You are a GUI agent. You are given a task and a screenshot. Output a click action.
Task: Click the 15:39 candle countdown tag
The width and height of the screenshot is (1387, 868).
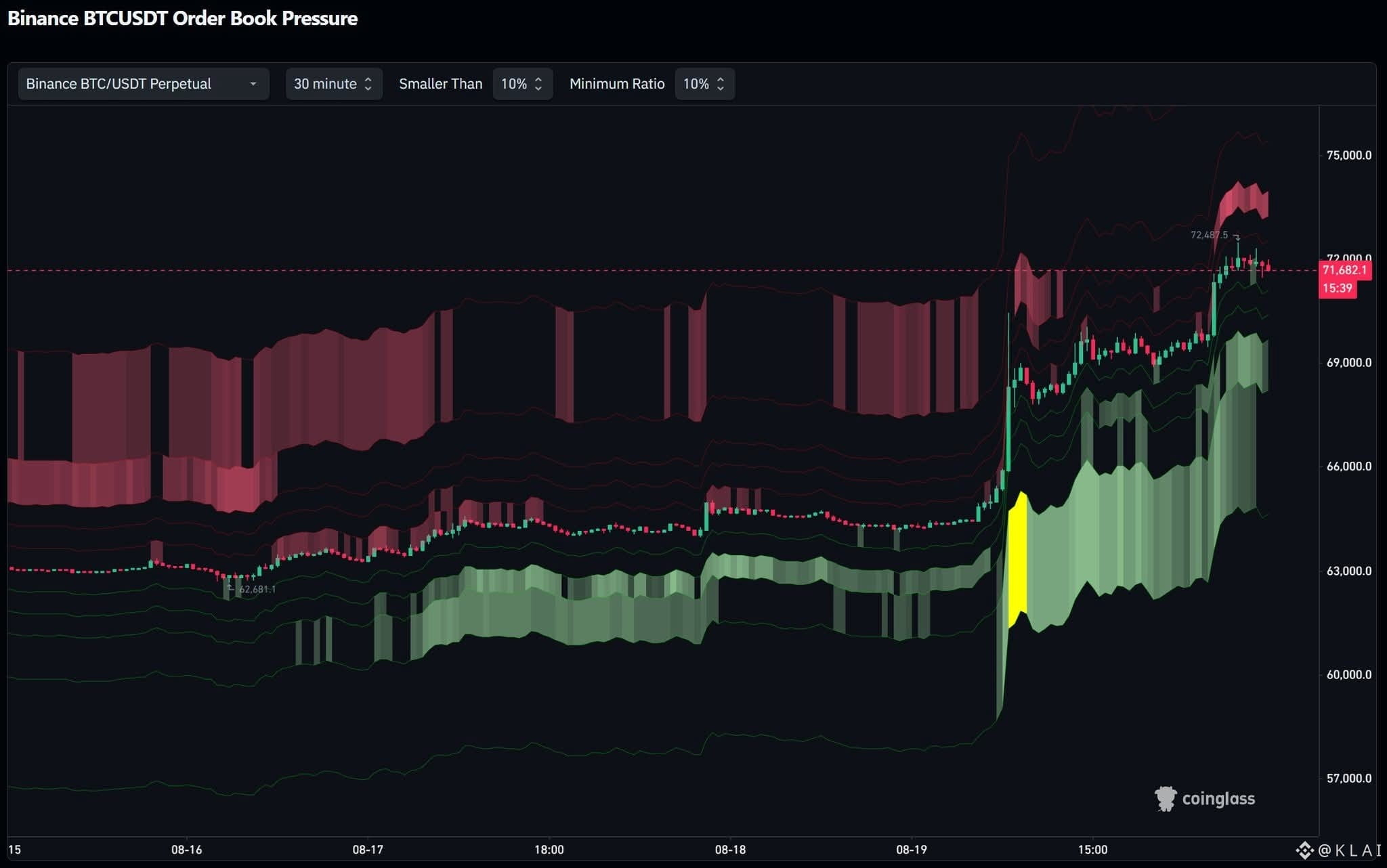coord(1338,288)
